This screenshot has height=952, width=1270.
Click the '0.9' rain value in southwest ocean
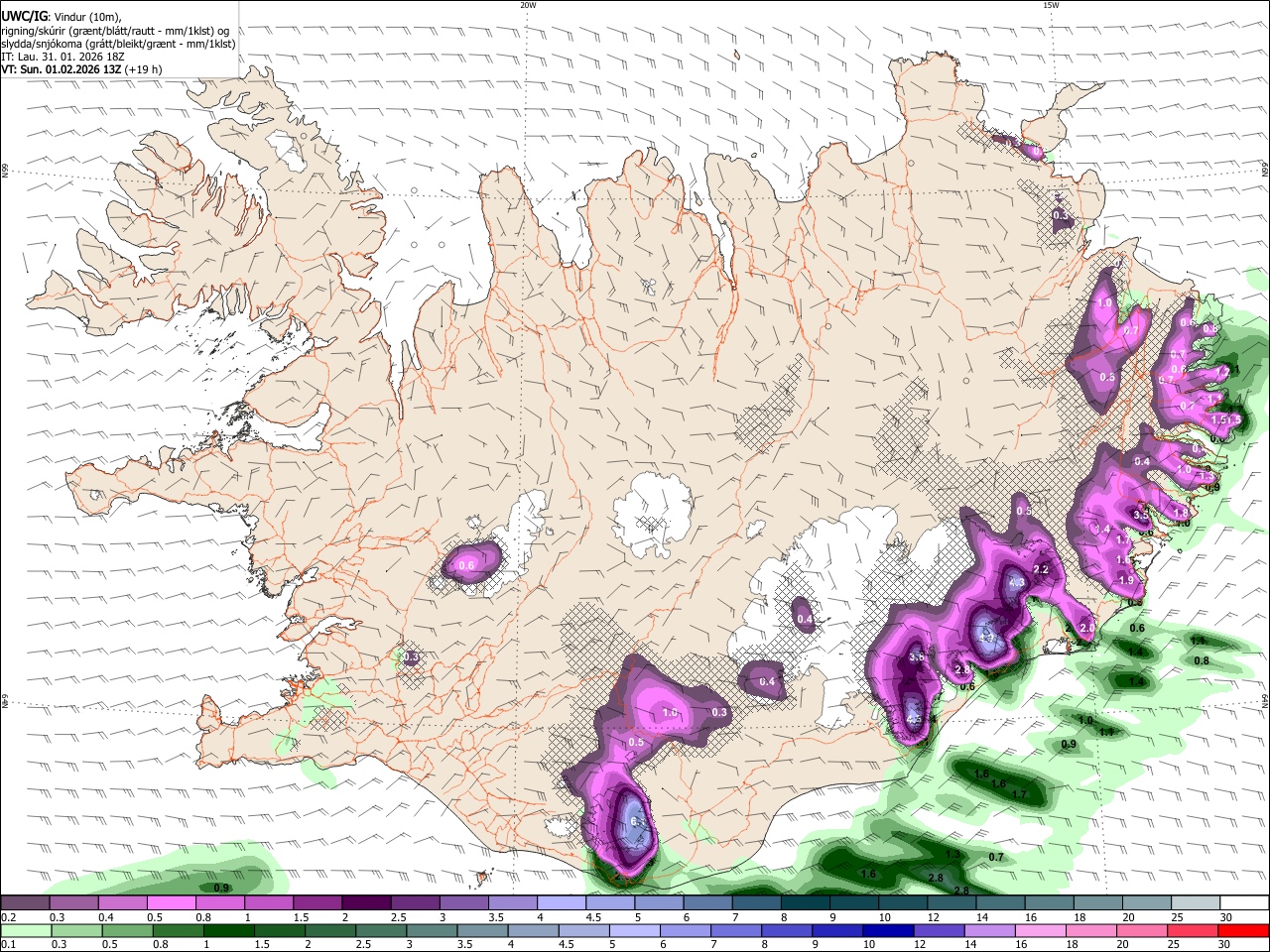point(222,888)
